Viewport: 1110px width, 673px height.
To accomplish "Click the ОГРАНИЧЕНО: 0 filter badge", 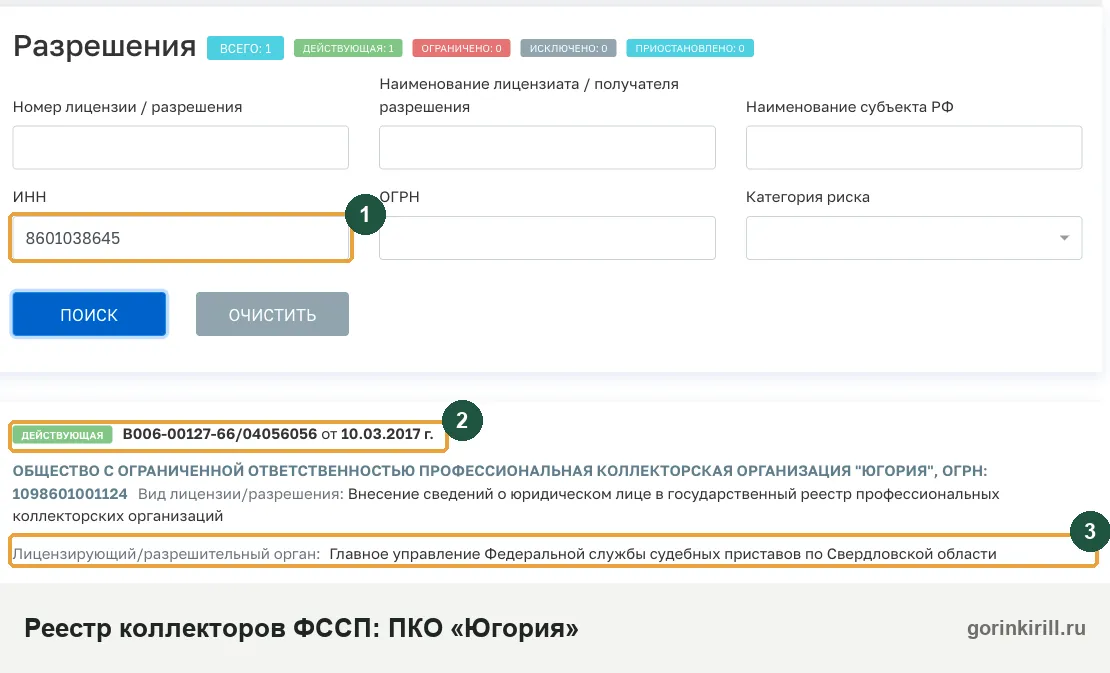I will point(462,48).
